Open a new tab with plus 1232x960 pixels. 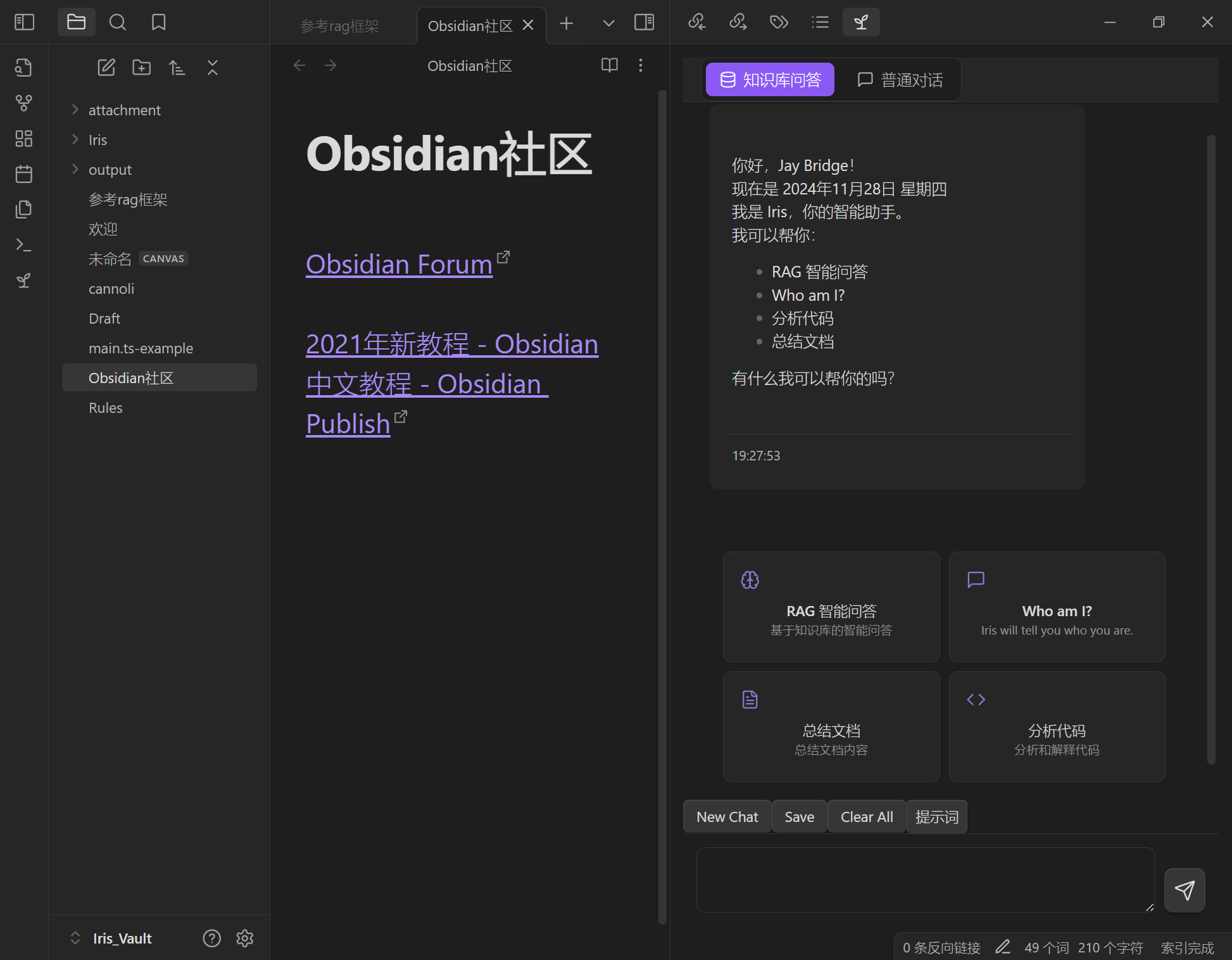(x=567, y=23)
